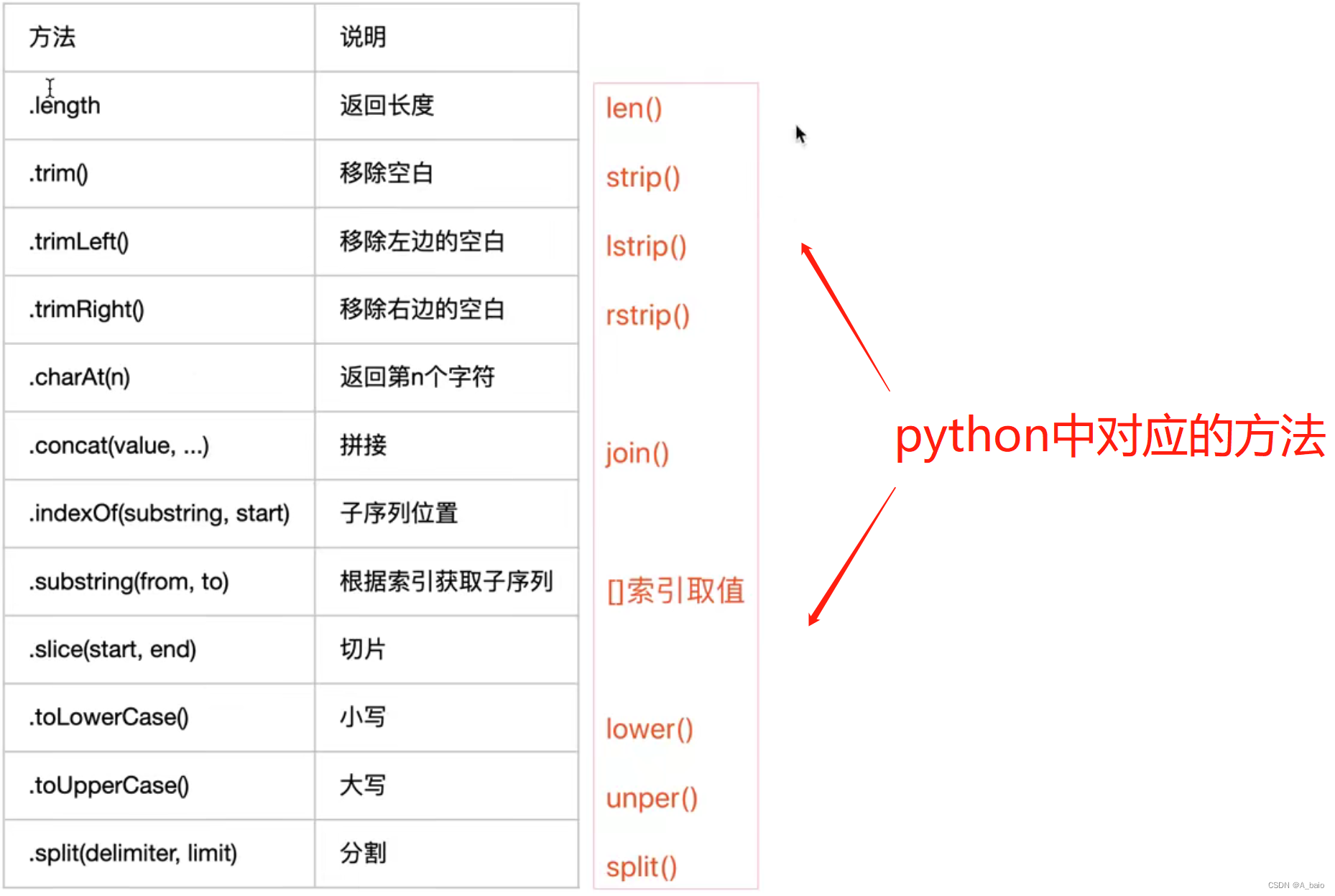1335x896 pixels.
Task: Click the 移除空白 description cell
Action: point(446,174)
